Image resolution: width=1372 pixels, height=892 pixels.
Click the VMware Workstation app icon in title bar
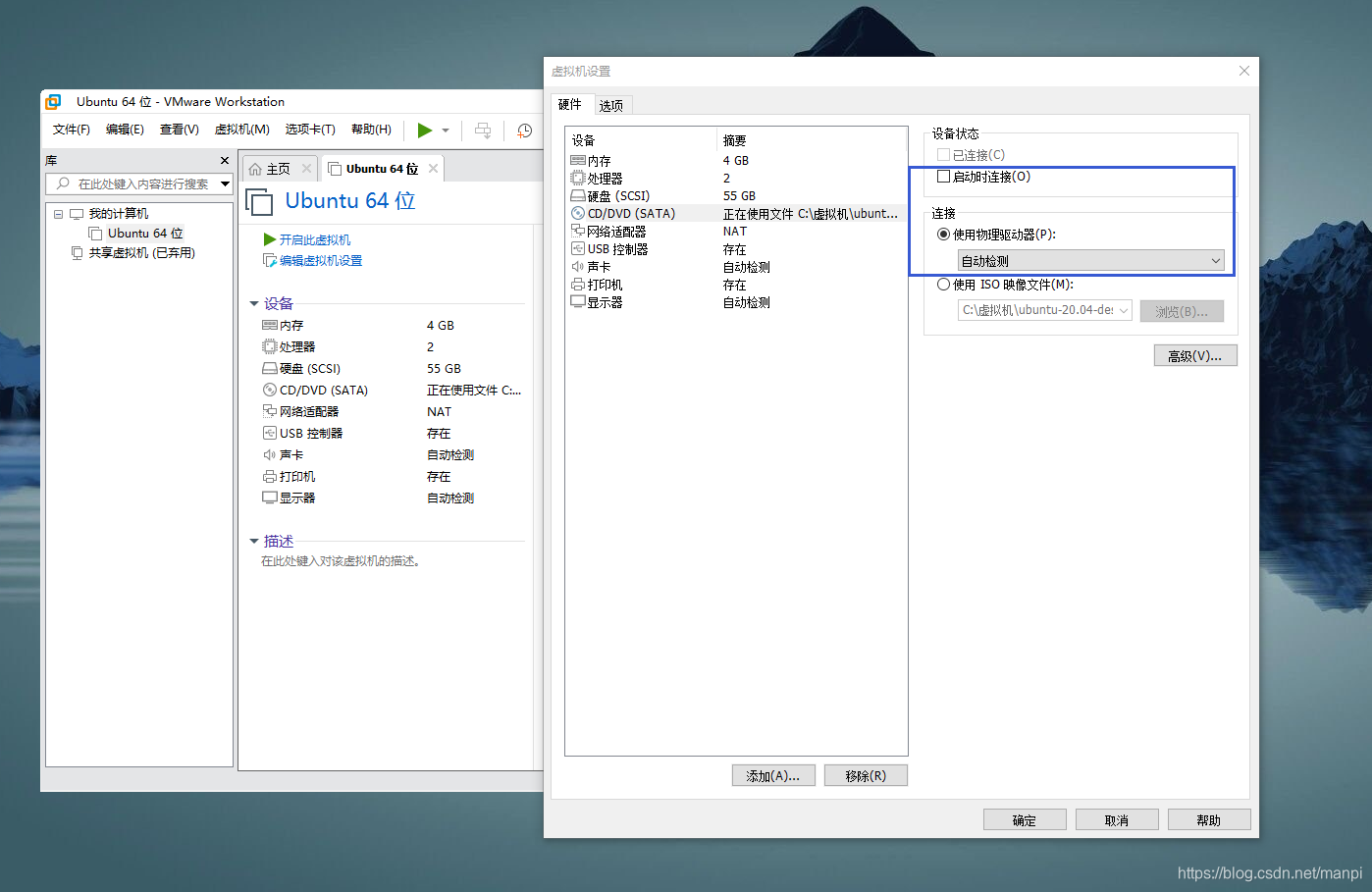53,101
